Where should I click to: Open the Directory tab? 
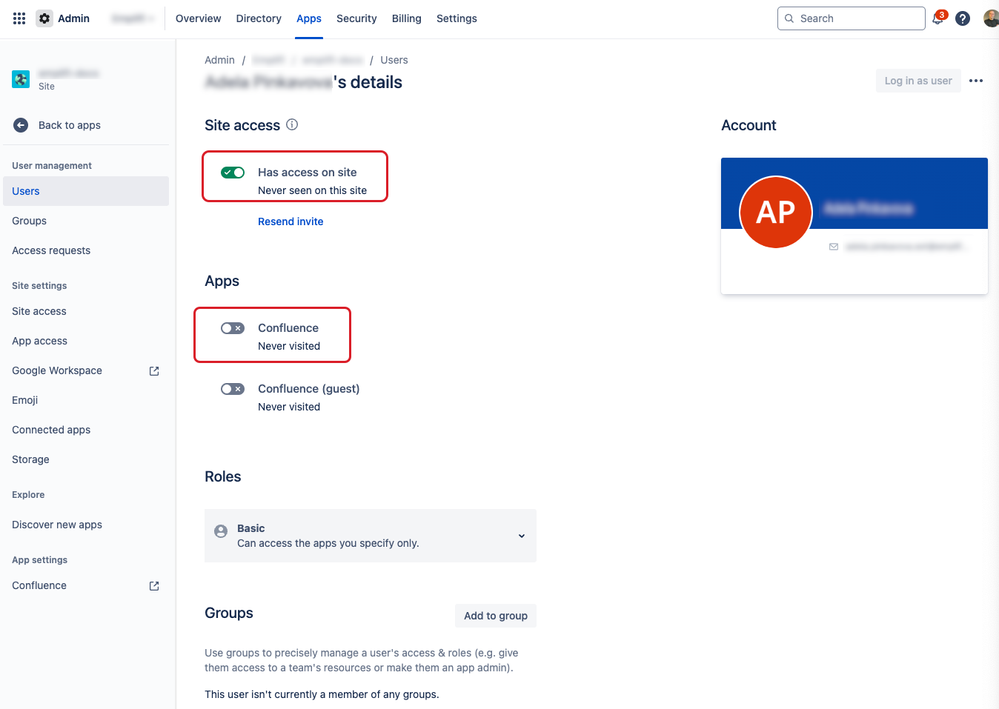pos(258,18)
